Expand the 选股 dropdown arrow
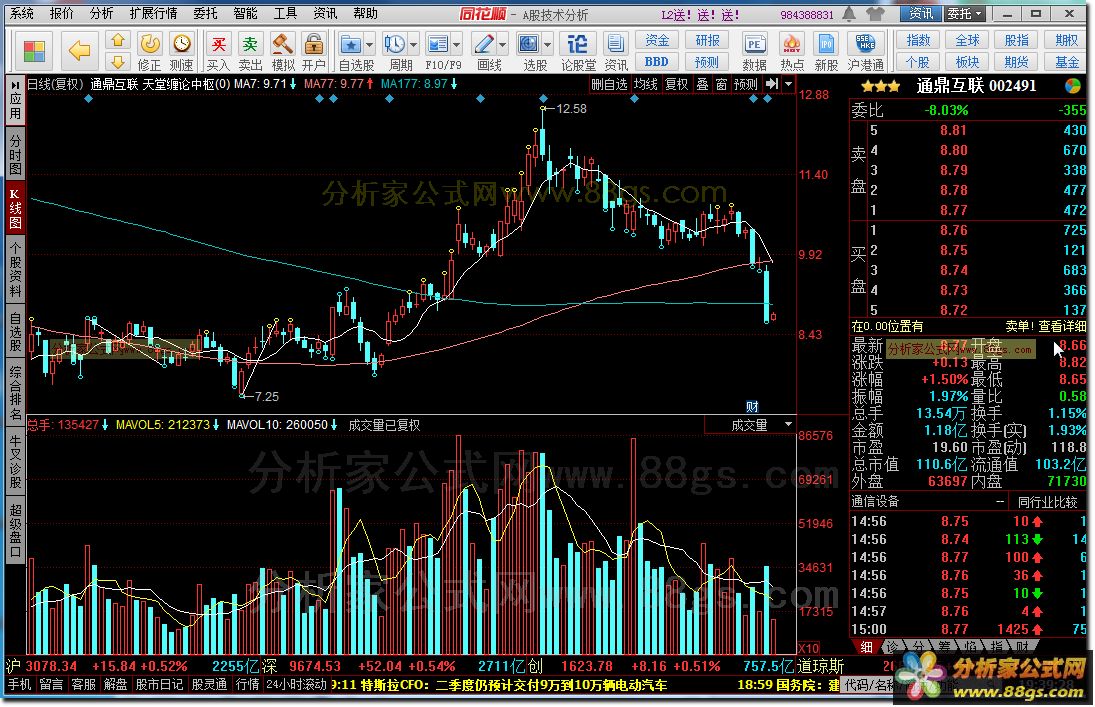 pos(547,45)
